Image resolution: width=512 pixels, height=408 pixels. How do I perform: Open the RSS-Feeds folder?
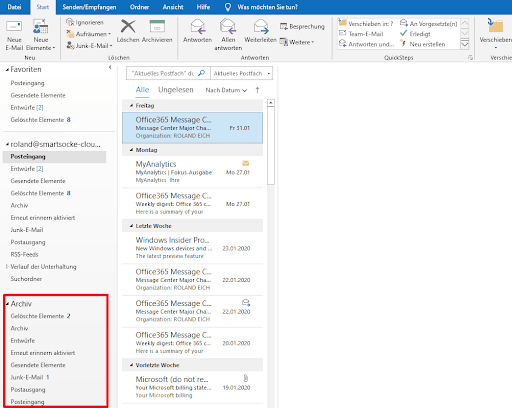click(x=24, y=254)
